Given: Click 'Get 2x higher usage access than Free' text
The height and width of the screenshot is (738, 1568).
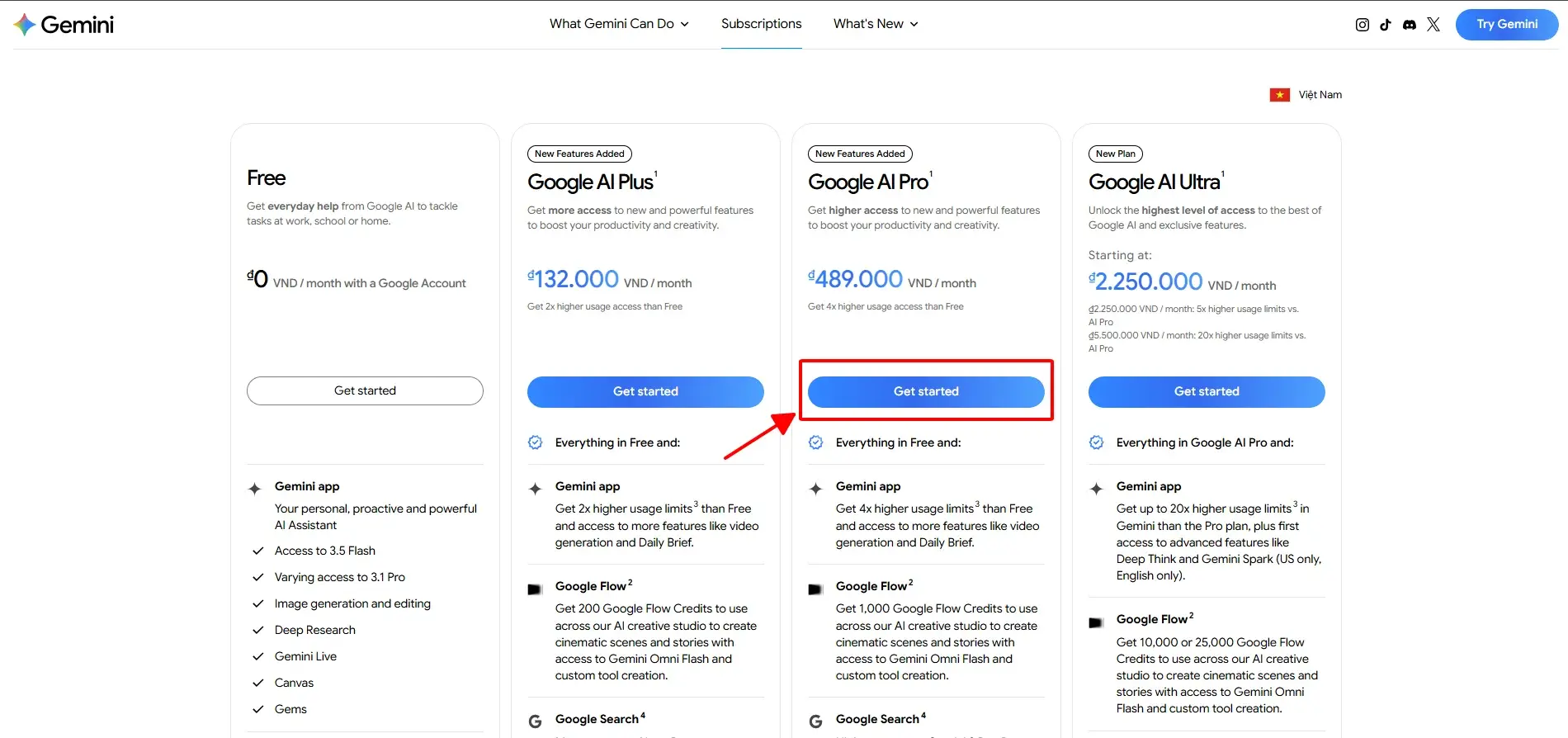Looking at the screenshot, I should 605,306.
